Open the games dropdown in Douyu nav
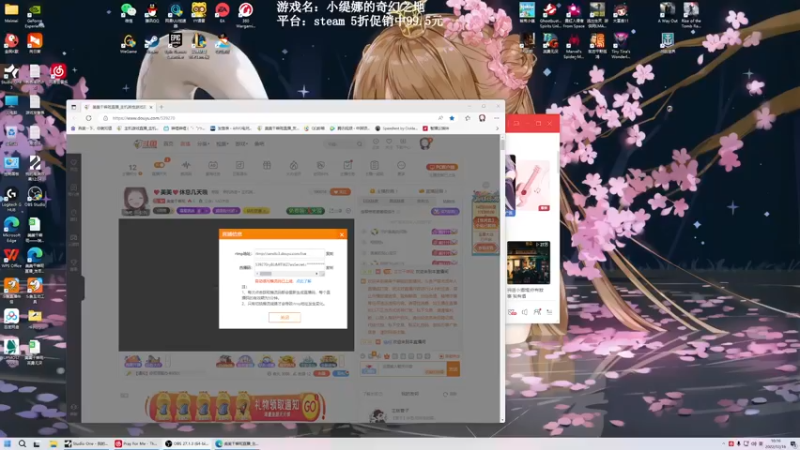Image resolution: width=800 pixels, height=450 pixels. pyautogui.click(x=241, y=144)
